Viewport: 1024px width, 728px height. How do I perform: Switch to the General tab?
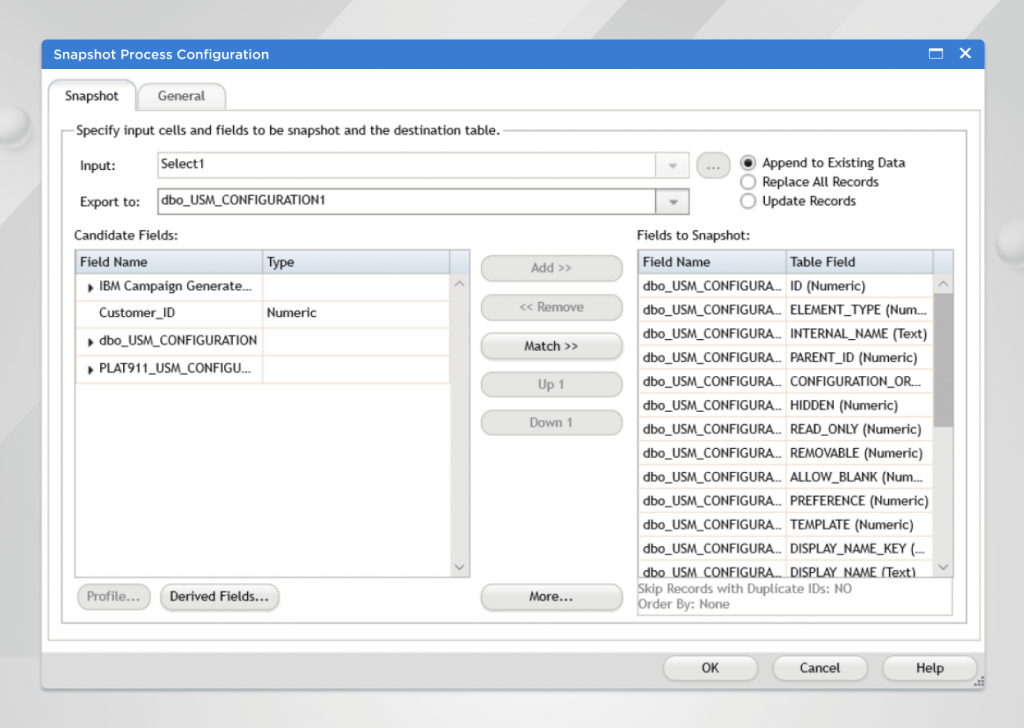click(x=181, y=96)
